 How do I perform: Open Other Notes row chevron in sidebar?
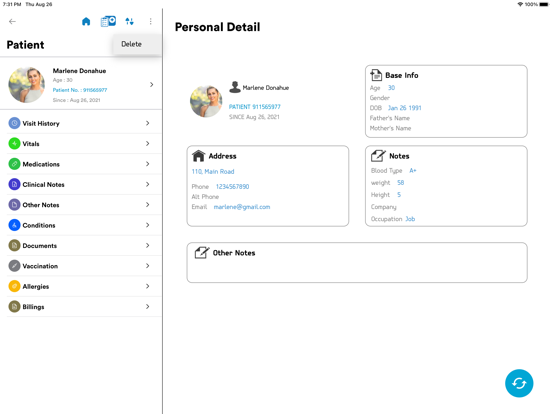coord(148,205)
